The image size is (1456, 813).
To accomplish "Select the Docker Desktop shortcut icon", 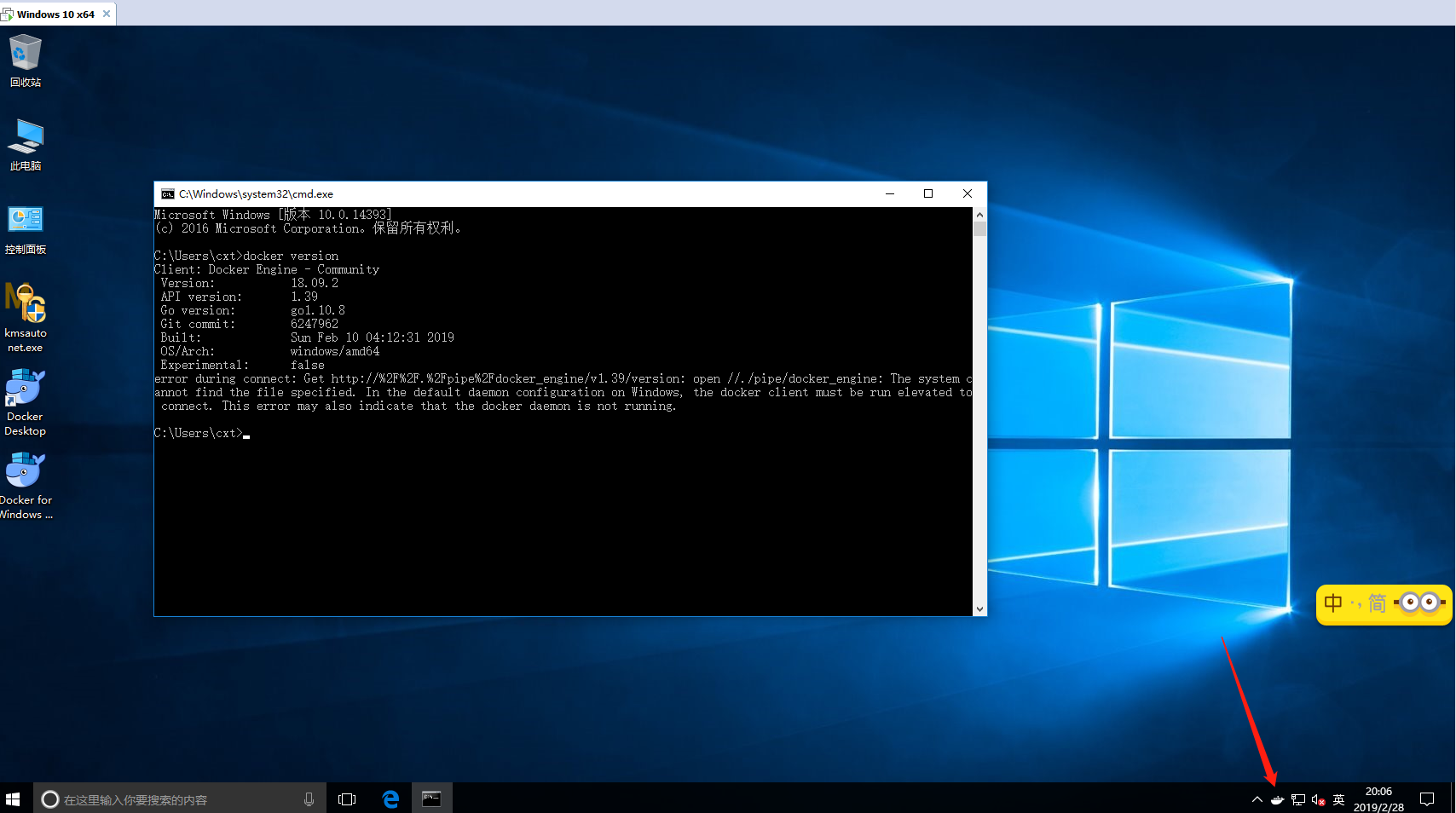I will tap(25, 401).
